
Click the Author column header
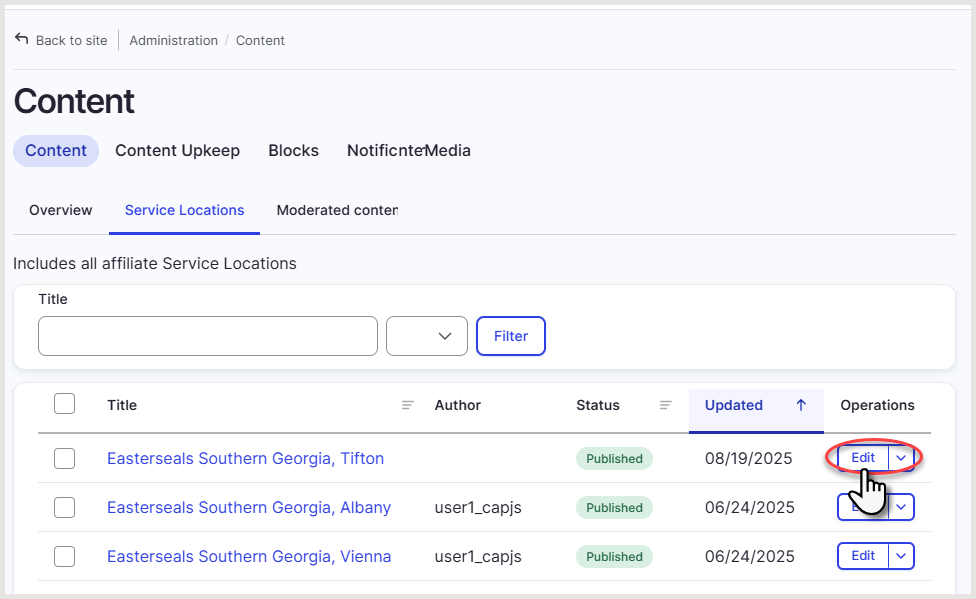(x=458, y=405)
